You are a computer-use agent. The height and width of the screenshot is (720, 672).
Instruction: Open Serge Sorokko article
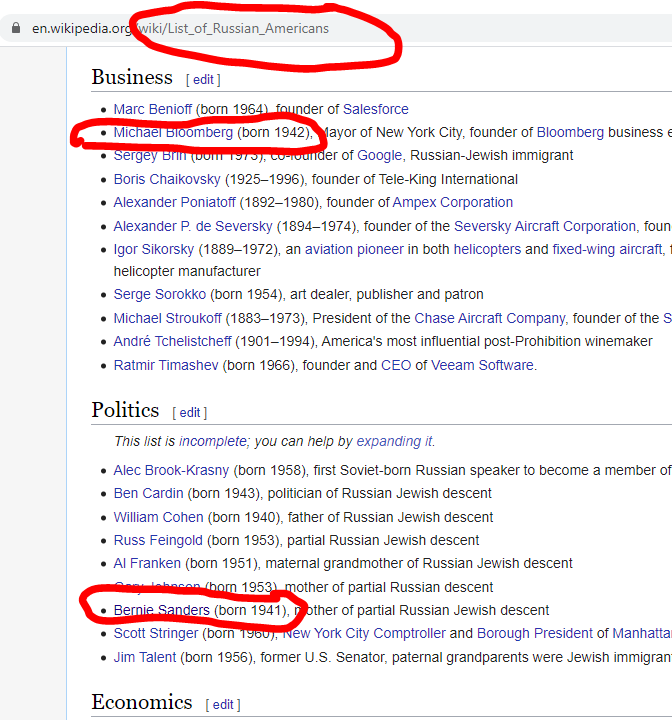point(159,294)
